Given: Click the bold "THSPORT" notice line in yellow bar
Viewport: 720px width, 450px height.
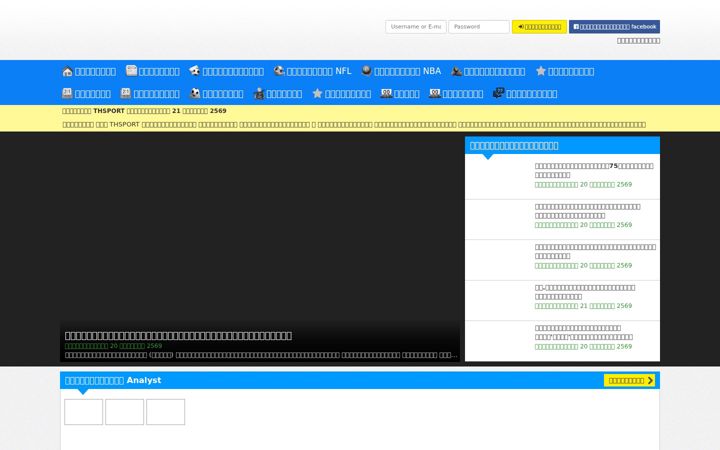Looking at the screenshot, I should coord(144,111).
